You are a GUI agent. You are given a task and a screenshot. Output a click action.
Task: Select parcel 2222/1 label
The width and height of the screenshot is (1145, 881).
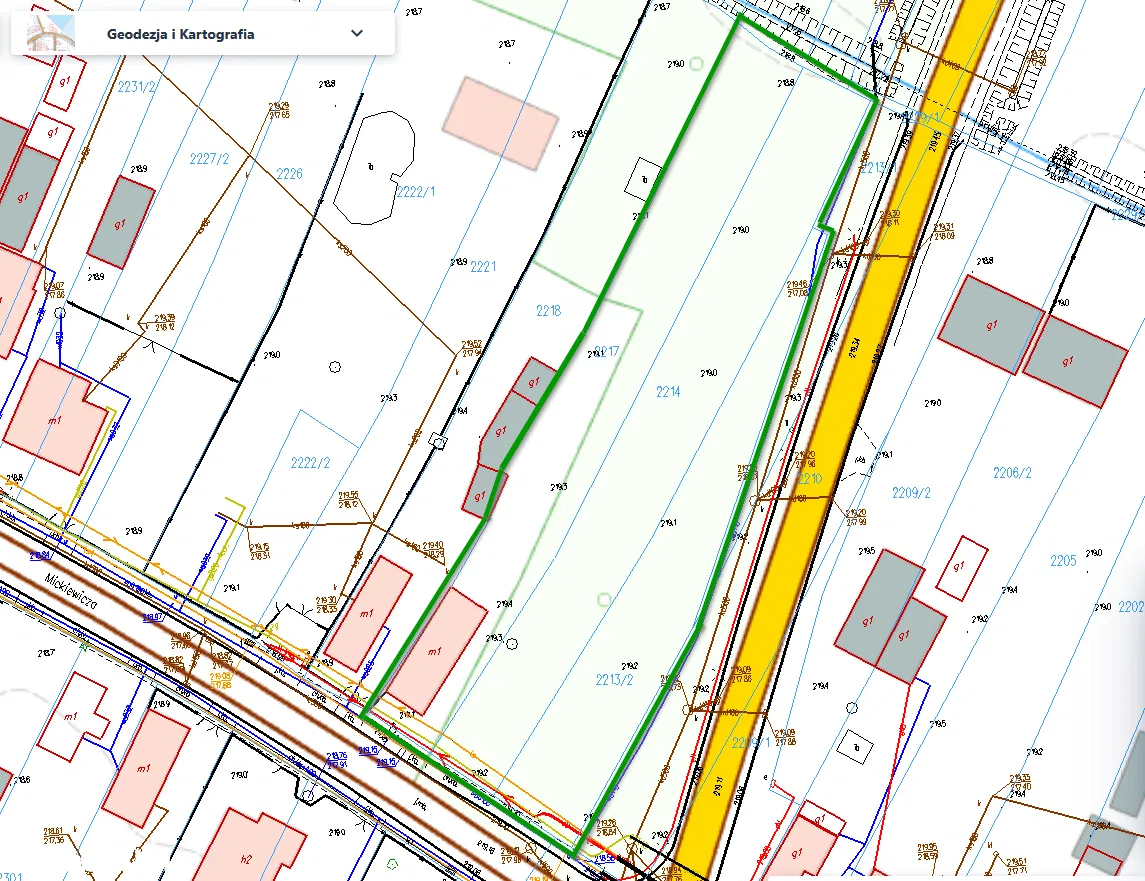click(x=416, y=192)
